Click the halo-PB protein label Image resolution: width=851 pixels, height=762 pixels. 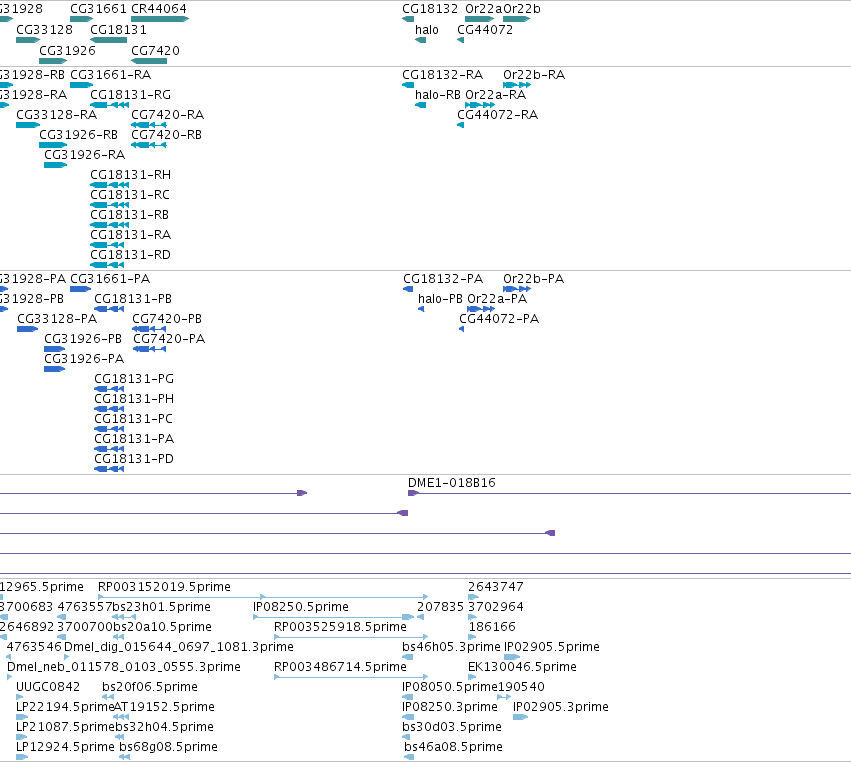440,299
